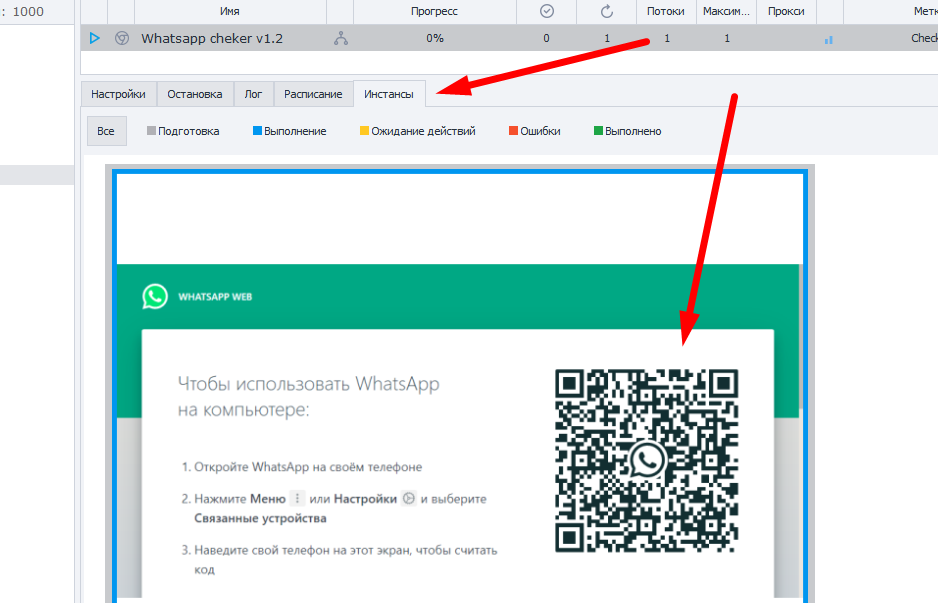This screenshot has height=603, width=938.
Task: Click the bold Связанные устройства text
Action: (260, 518)
